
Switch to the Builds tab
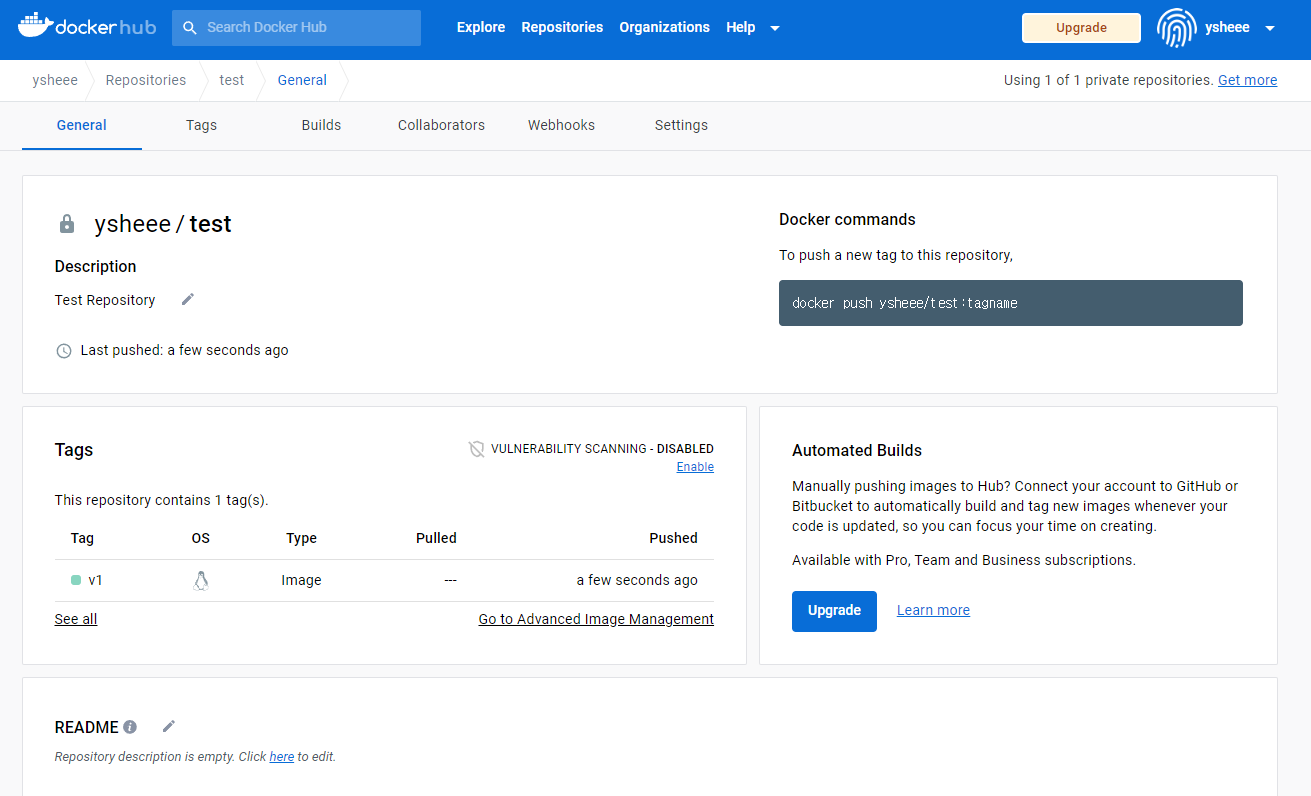point(321,125)
